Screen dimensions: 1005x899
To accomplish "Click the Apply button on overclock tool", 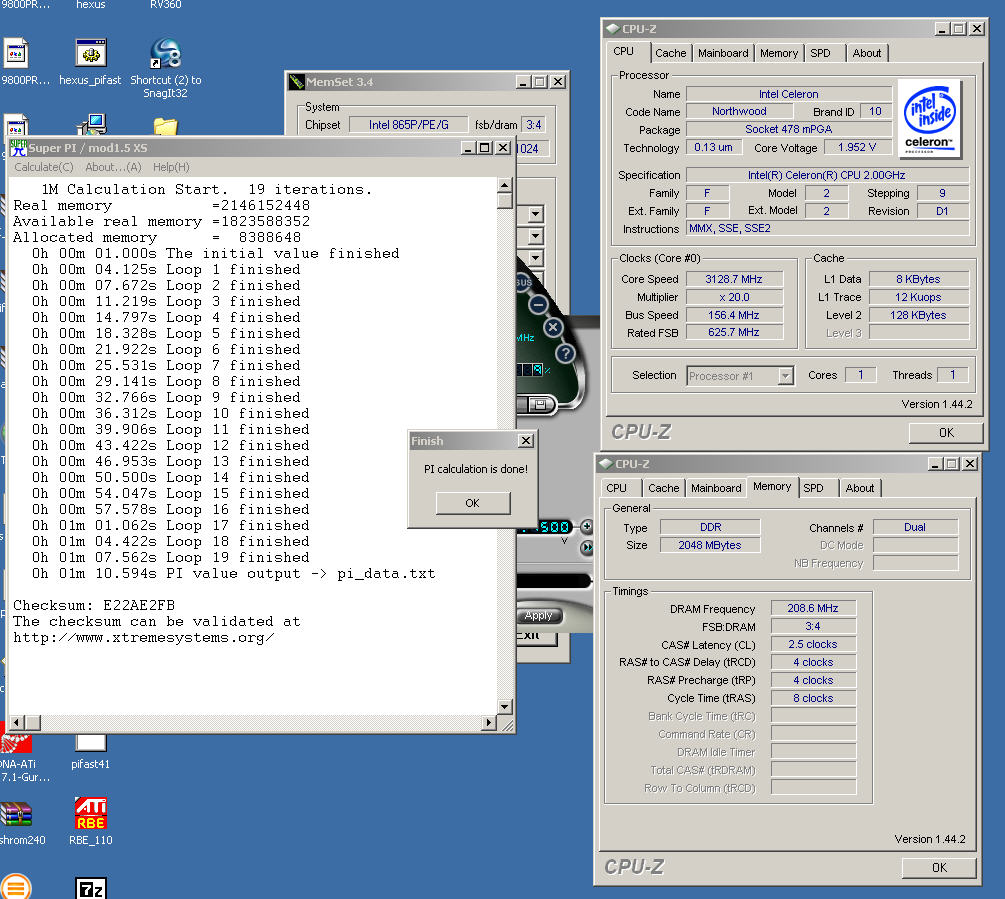I will 539,615.
